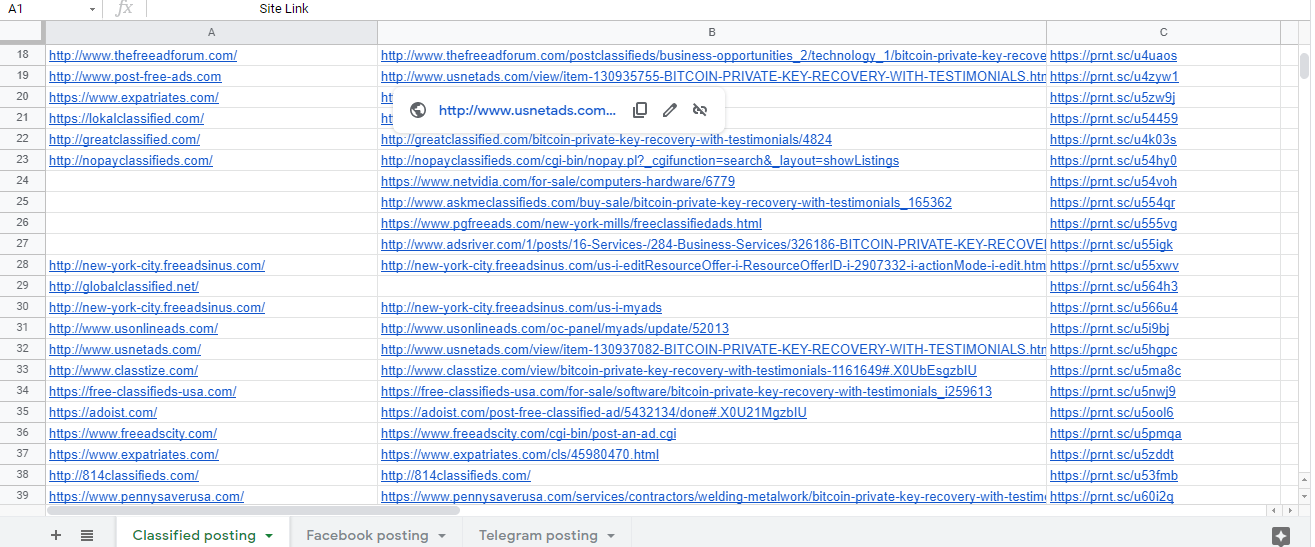The height and width of the screenshot is (547, 1315).
Task: Open Telegram posting tab dropdown arrow
Action: click(x=611, y=536)
